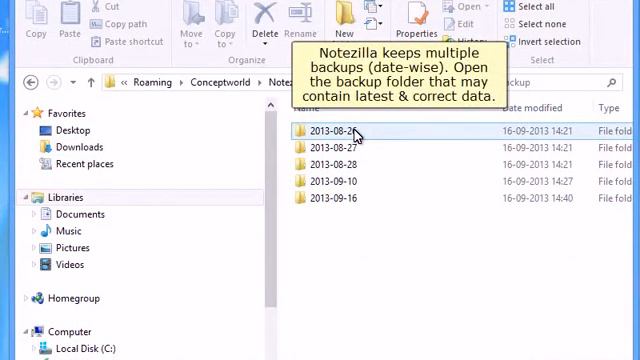Open Downloads in the navigation pane
The width and height of the screenshot is (640, 360).
80,147
